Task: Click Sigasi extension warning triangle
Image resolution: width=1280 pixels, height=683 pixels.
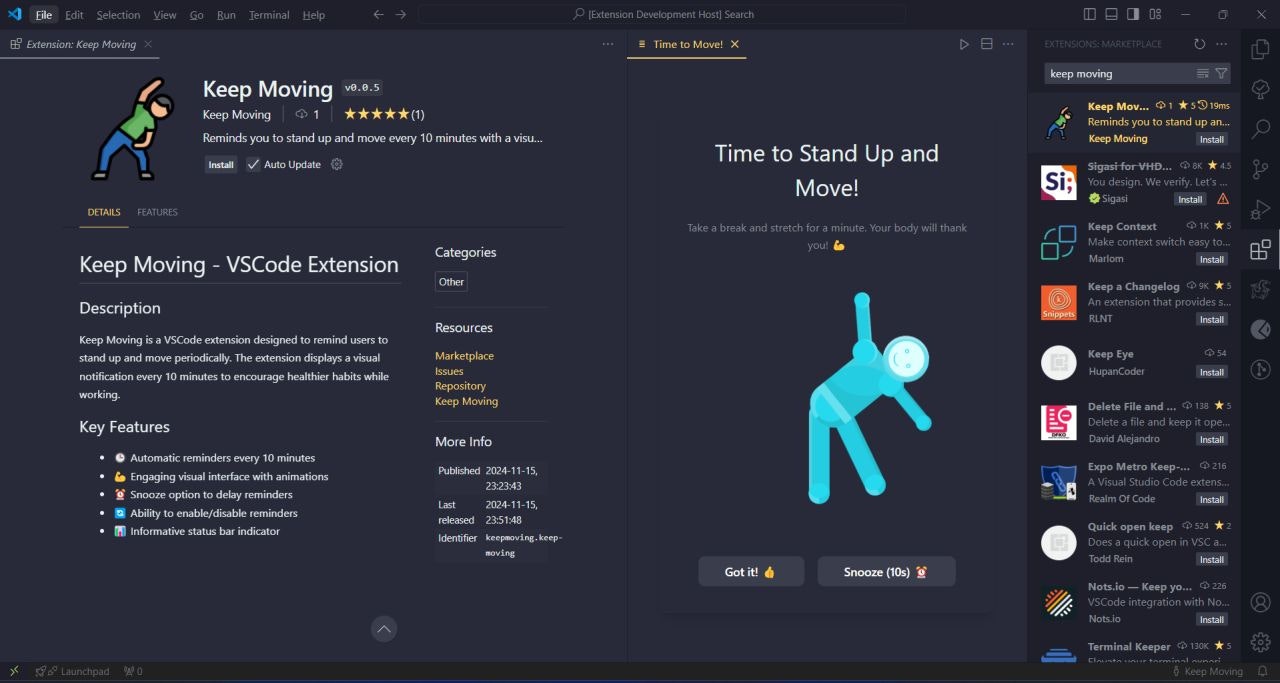Action: (x=1222, y=199)
